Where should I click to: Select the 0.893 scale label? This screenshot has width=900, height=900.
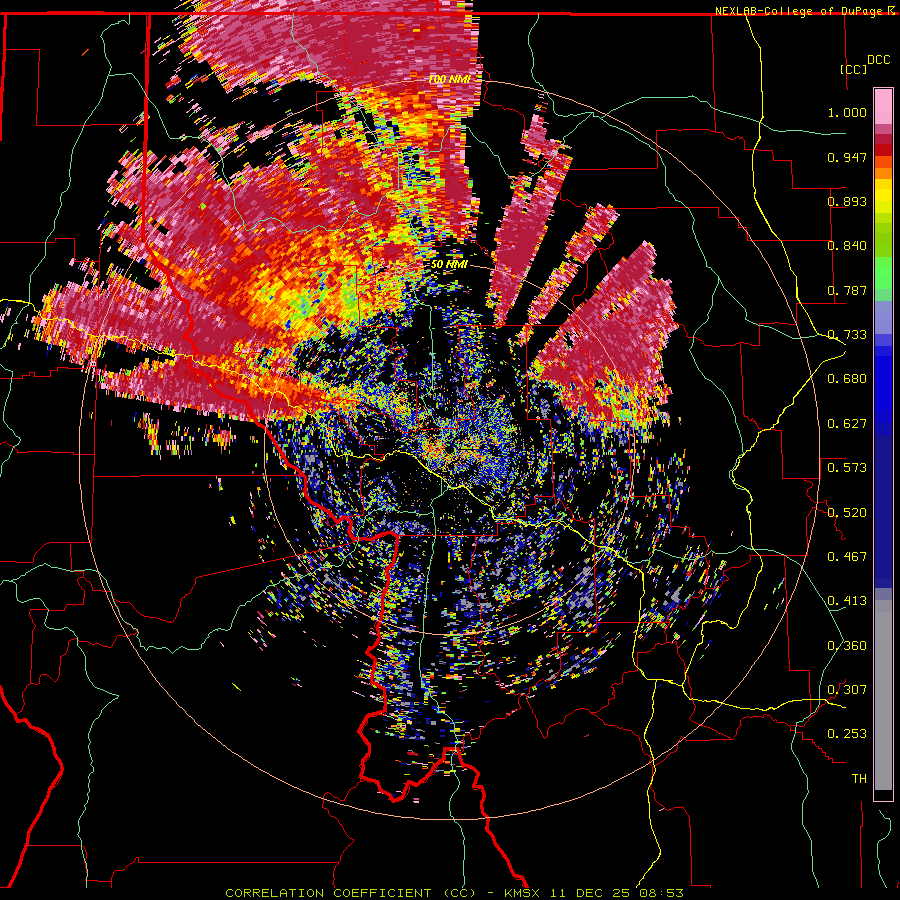pos(847,201)
